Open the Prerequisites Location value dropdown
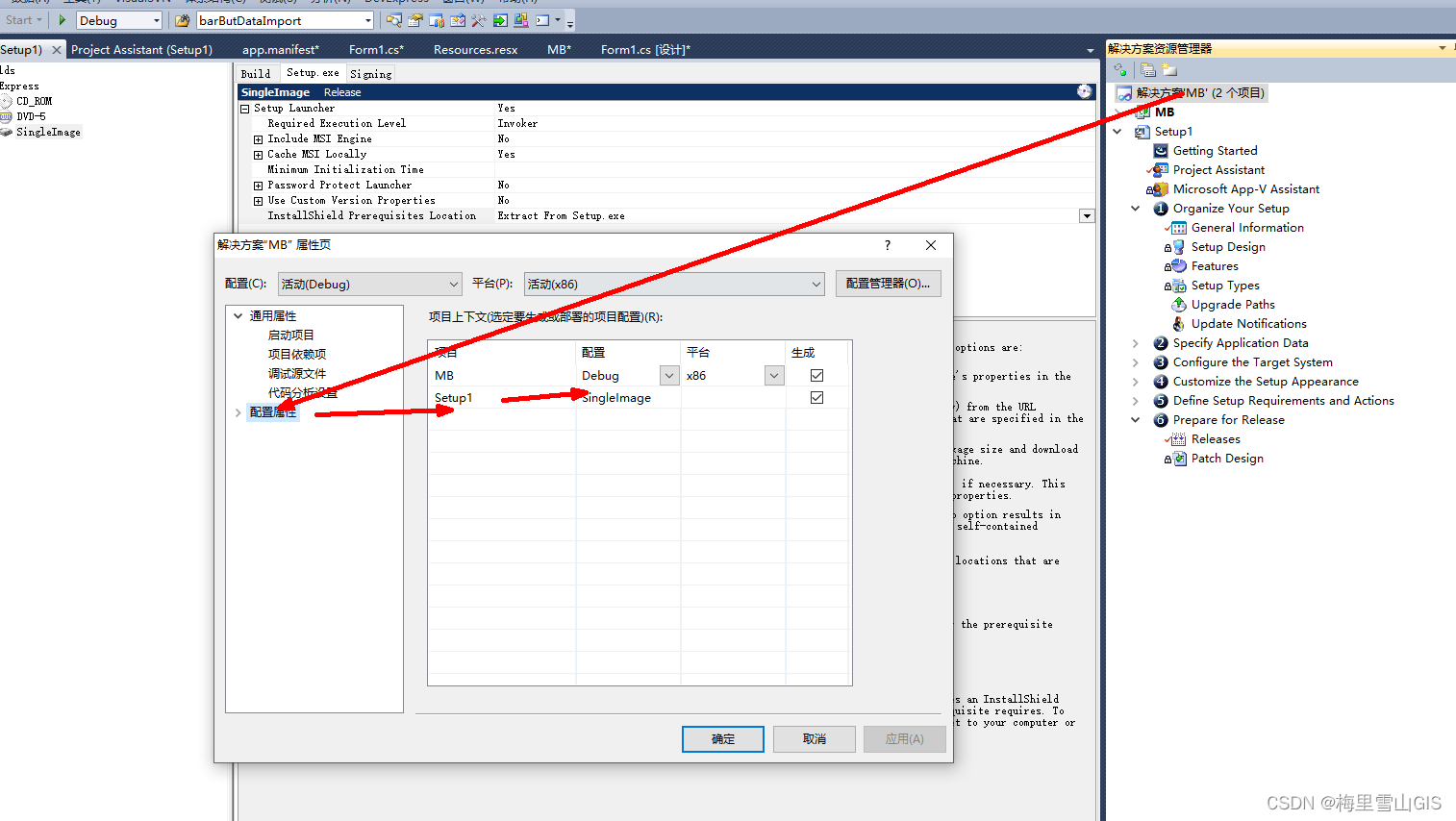The width and height of the screenshot is (1456, 821). click(x=1087, y=216)
